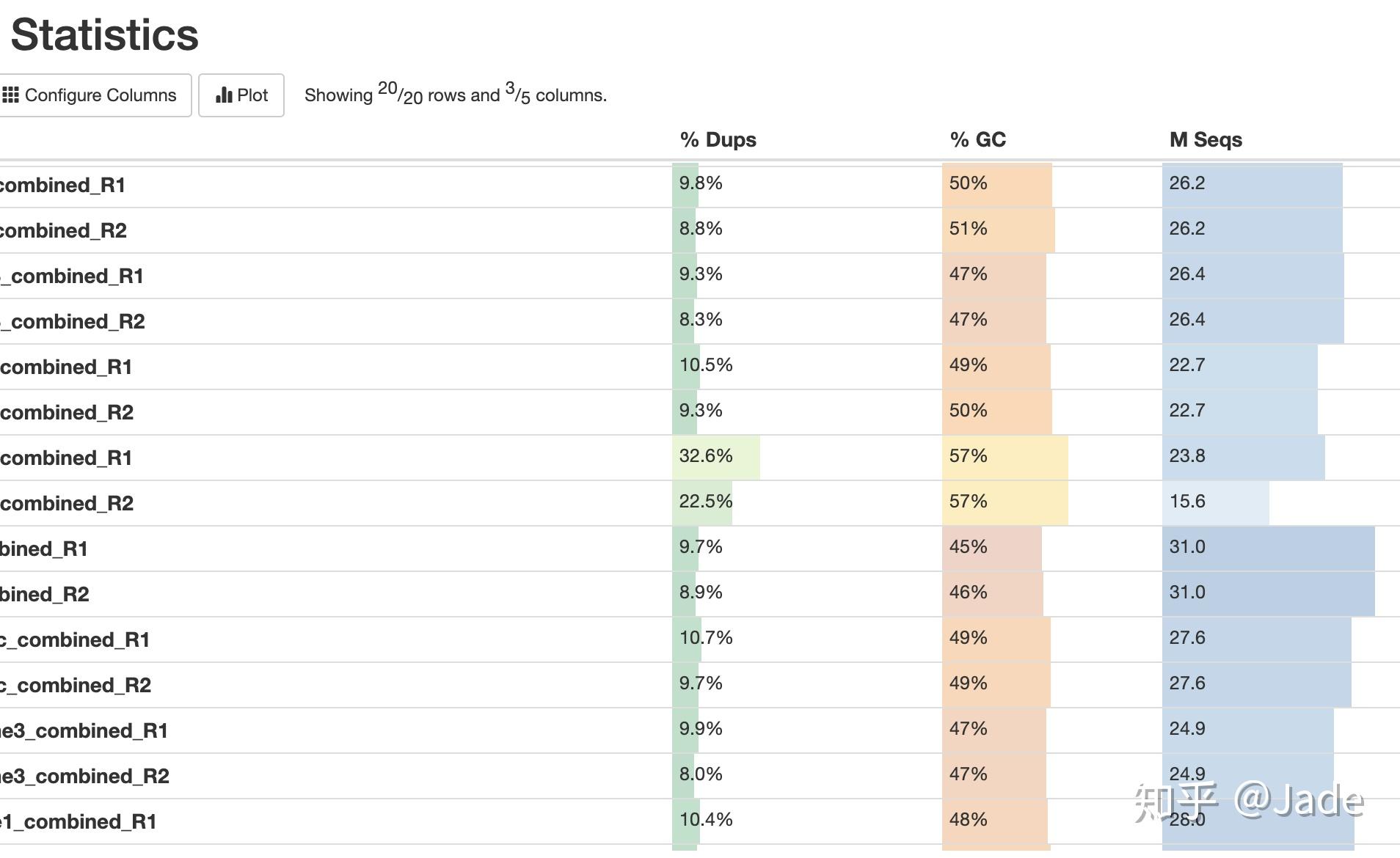The width and height of the screenshot is (1400, 858).
Task: Click the e1_combined_R1 sample name
Action: (78, 821)
